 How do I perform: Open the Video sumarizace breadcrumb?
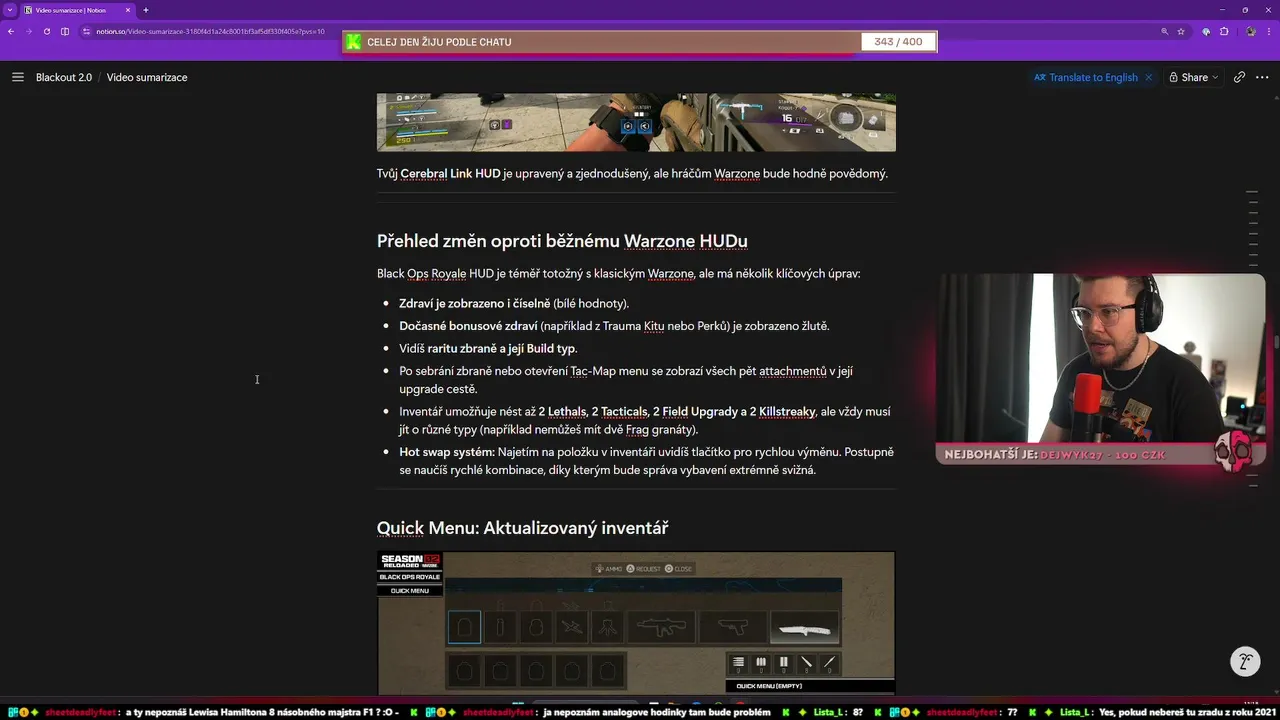[147, 77]
